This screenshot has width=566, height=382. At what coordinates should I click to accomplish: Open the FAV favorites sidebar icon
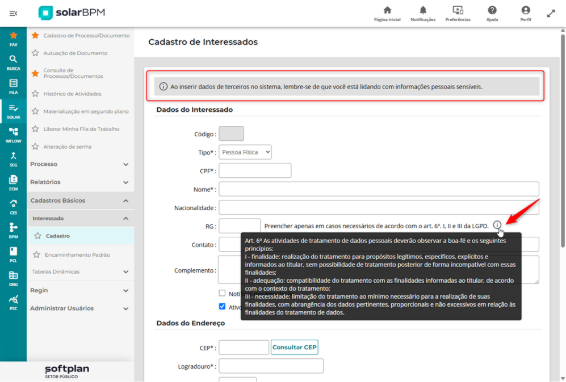(x=13, y=39)
